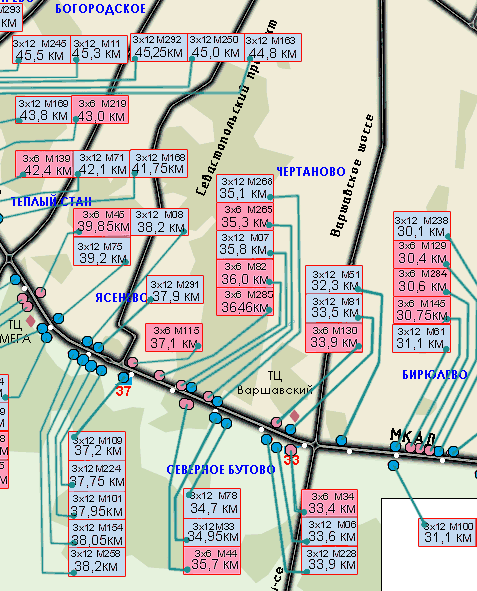This screenshot has width=477, height=591.
Task: Click the 3x12 M61 31,1 км label
Action: pyautogui.click(x=422, y=338)
